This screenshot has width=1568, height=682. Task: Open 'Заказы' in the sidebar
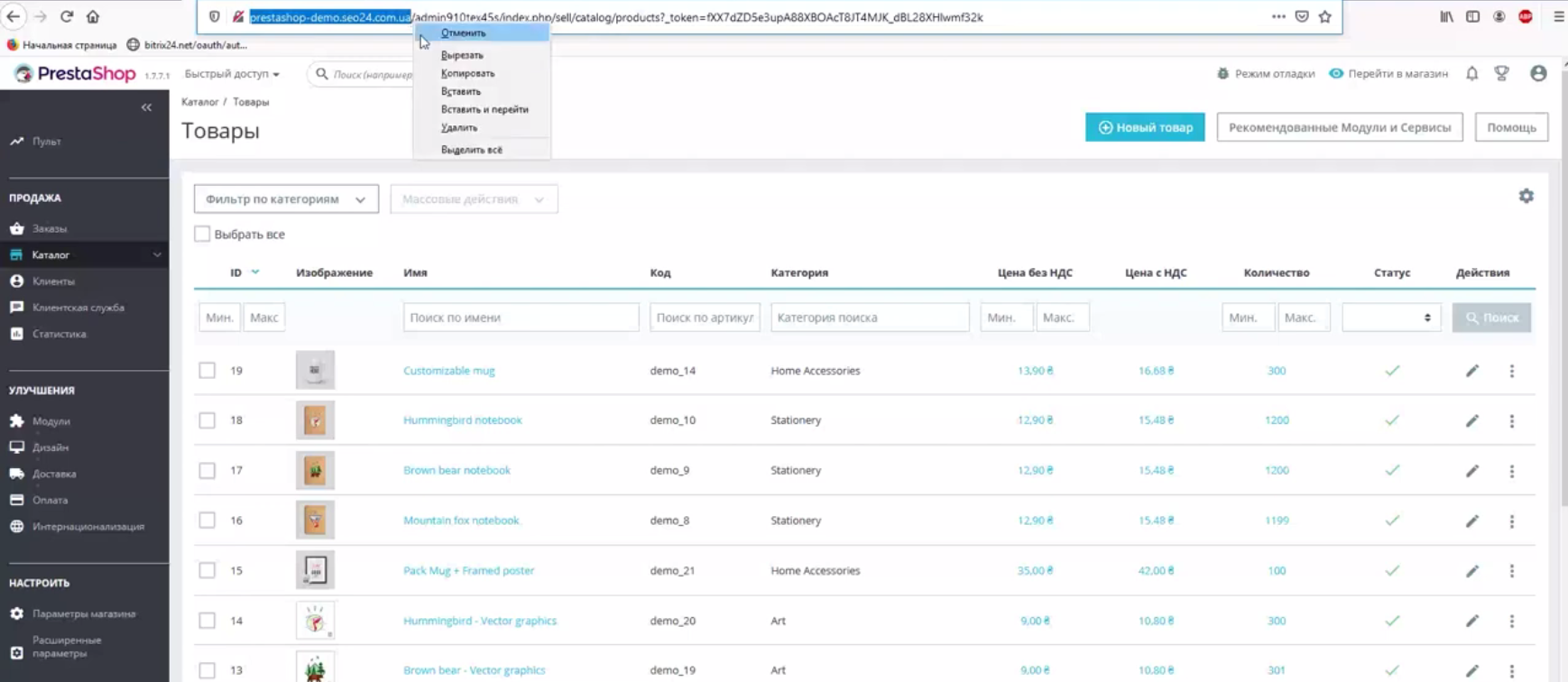point(50,229)
